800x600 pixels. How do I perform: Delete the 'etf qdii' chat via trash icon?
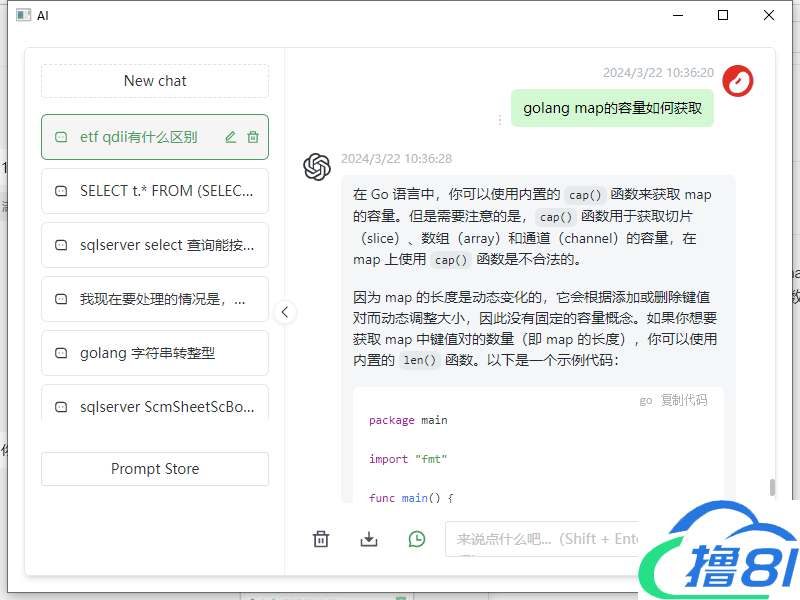coord(253,137)
